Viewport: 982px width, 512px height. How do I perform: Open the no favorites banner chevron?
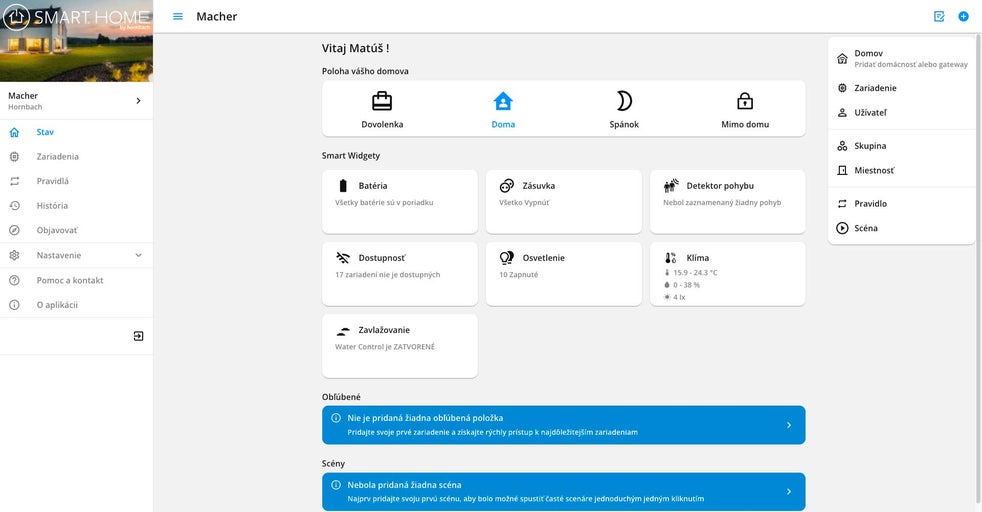[x=788, y=425]
